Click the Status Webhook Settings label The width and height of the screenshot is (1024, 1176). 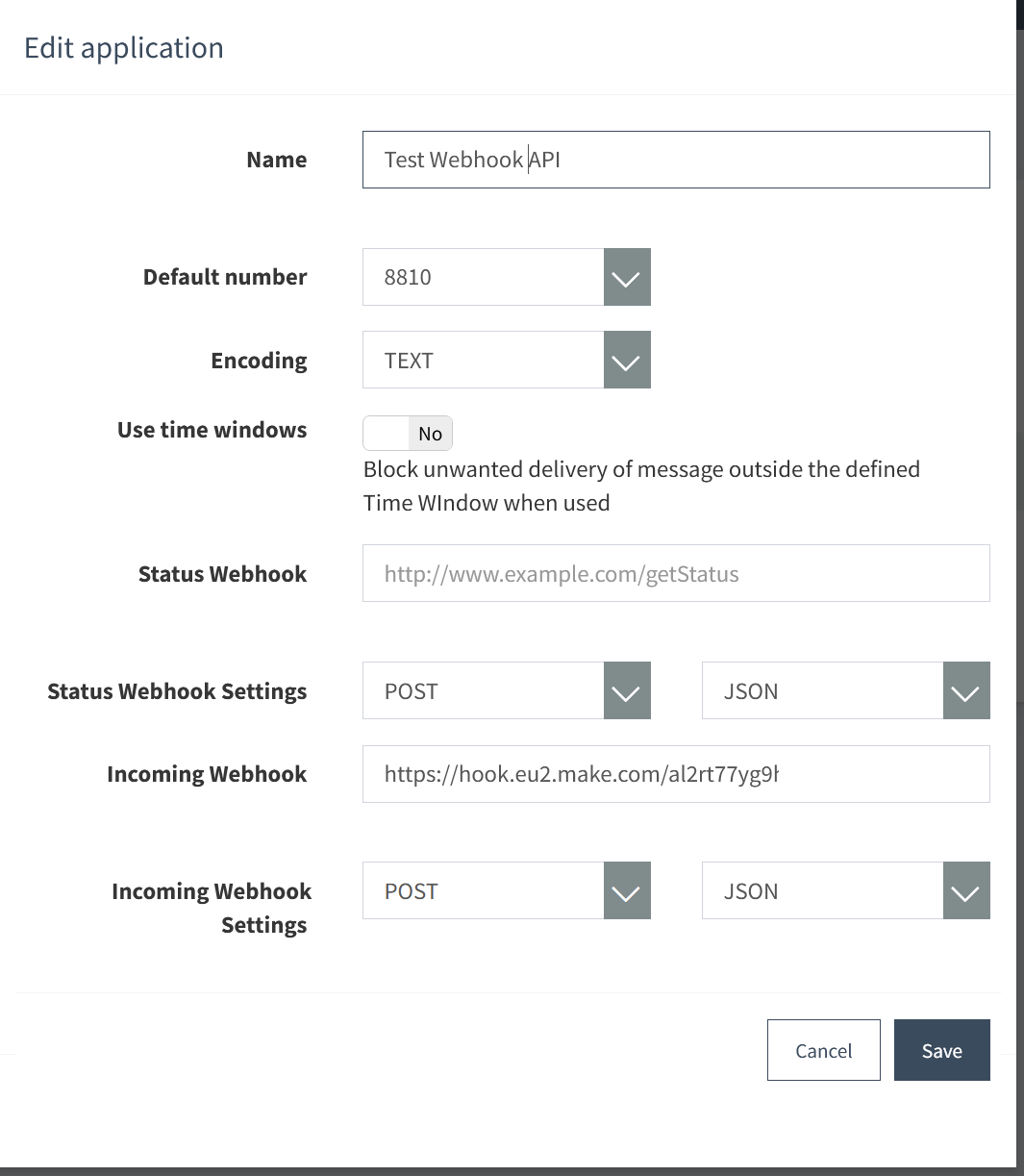click(x=177, y=691)
